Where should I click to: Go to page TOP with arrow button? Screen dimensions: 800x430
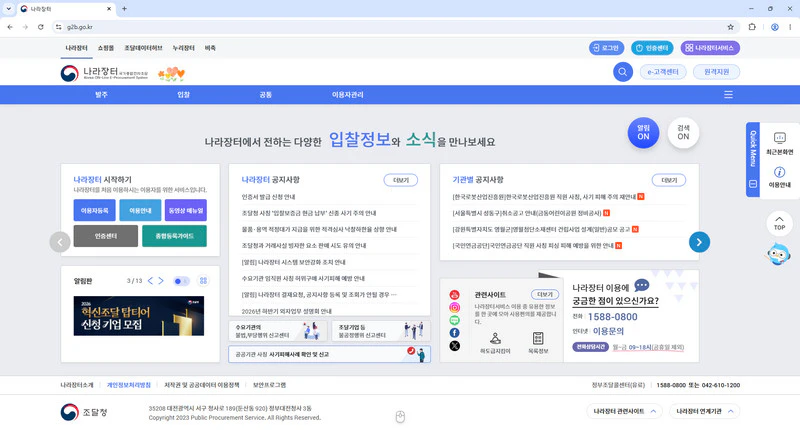coord(779,223)
